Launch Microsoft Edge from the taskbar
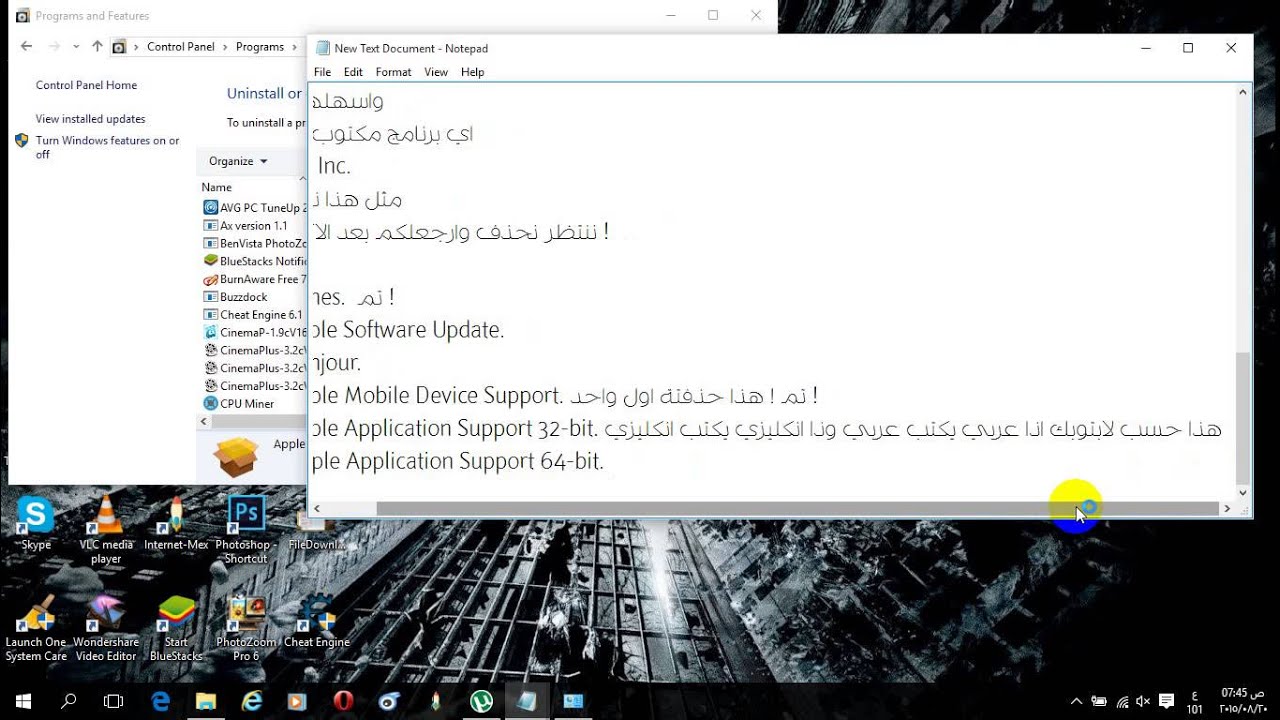This screenshot has width=1280, height=720. click(160, 702)
